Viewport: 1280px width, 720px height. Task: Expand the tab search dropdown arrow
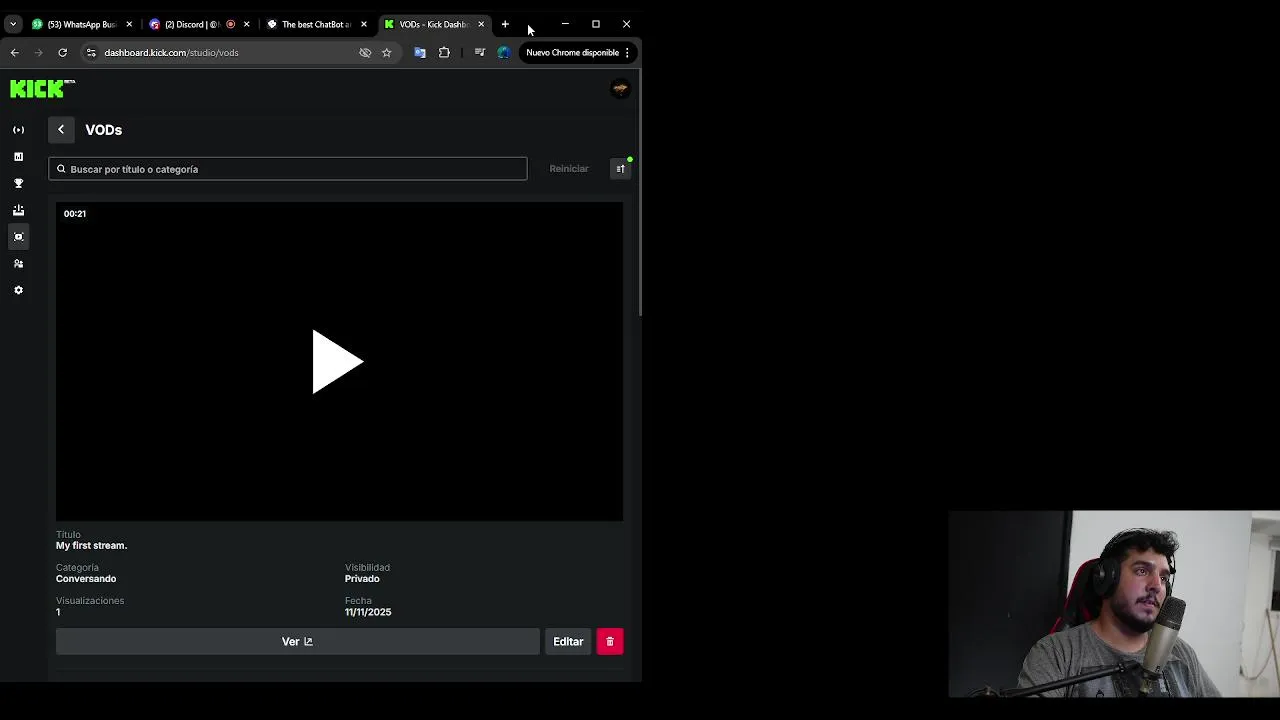point(12,24)
